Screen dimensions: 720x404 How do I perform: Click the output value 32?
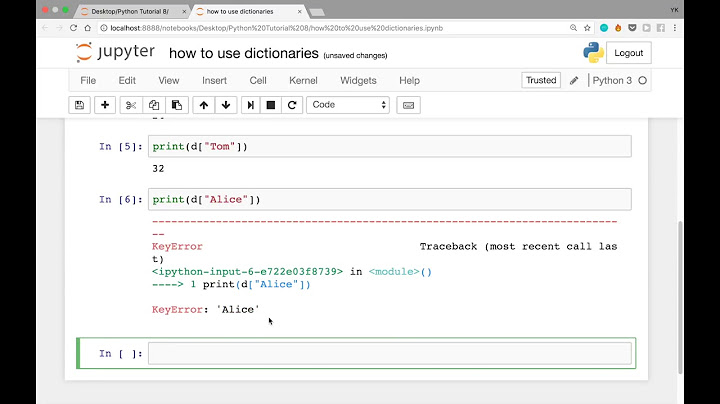[158, 168]
